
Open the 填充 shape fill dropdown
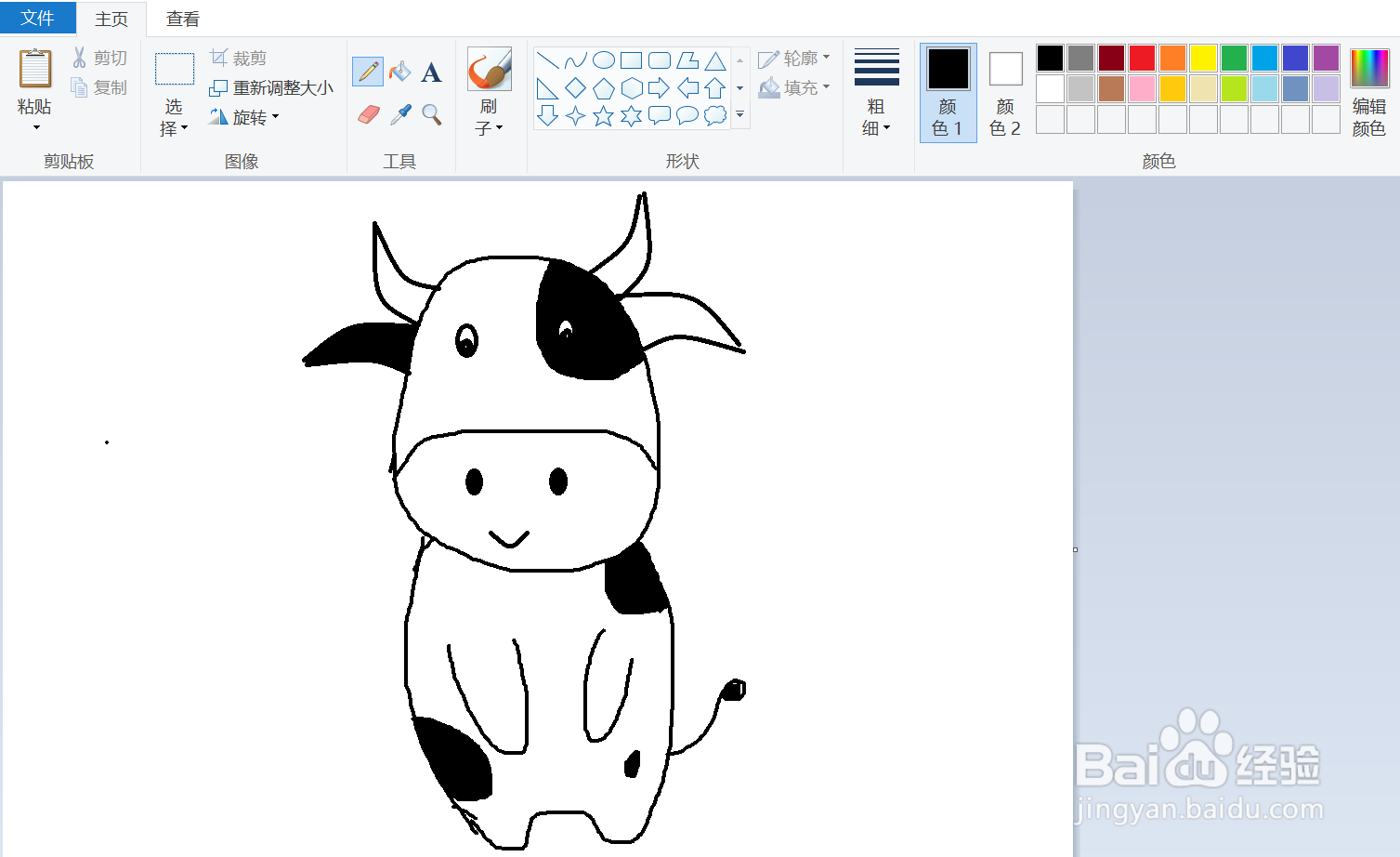794,86
